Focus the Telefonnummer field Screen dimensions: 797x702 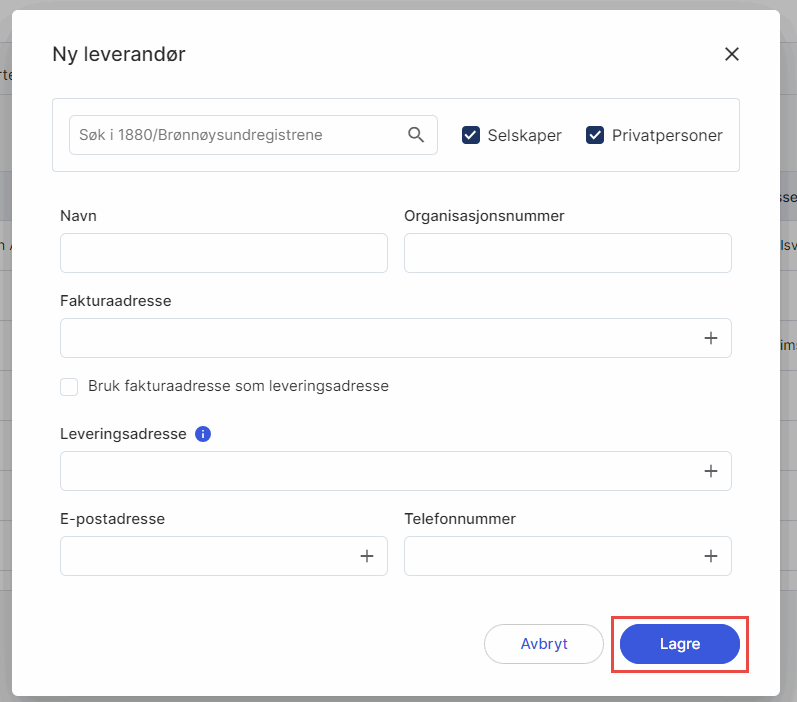coord(568,556)
